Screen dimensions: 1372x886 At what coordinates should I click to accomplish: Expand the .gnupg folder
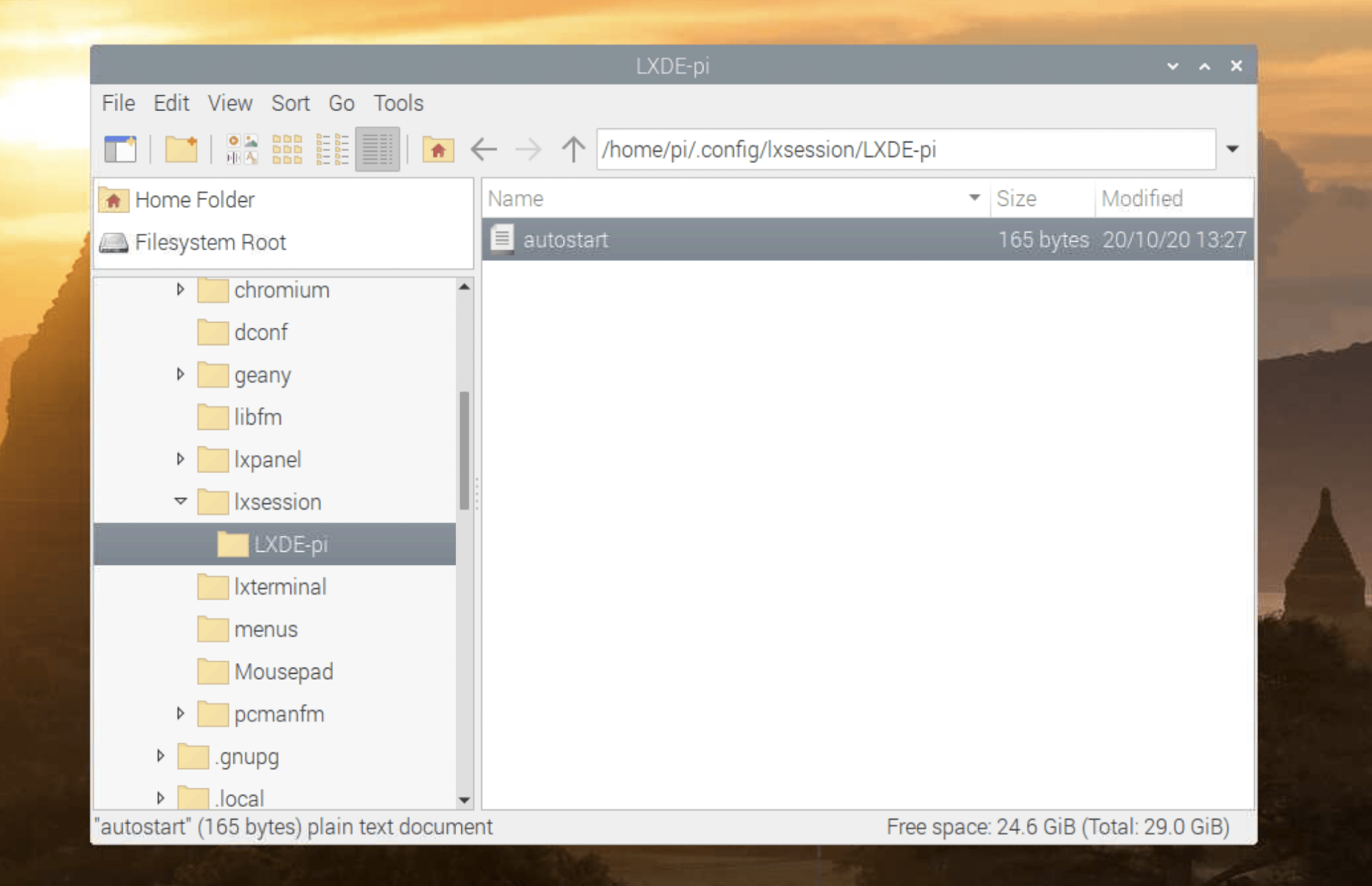point(161,756)
